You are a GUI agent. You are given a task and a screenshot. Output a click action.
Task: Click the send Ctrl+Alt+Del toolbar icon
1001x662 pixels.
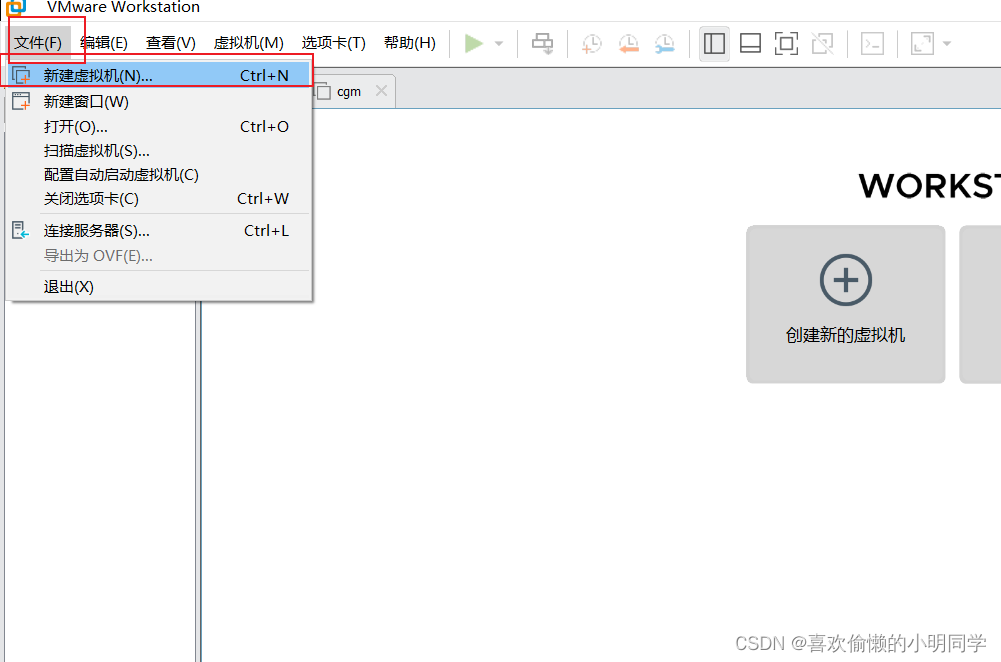coord(543,43)
